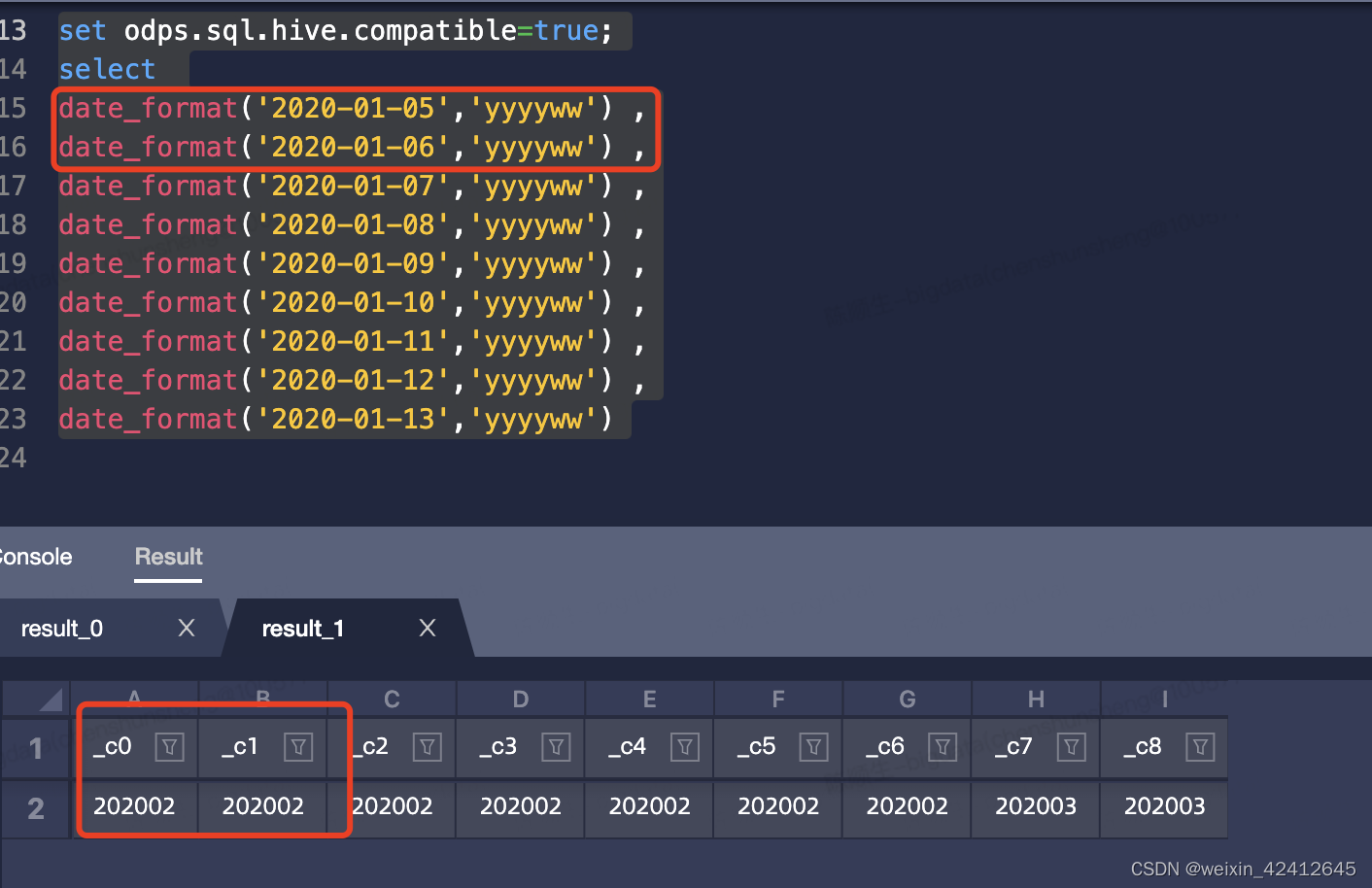Click the 'true' value in set statement
Viewport: 1372px width, 888px height.
(x=566, y=31)
